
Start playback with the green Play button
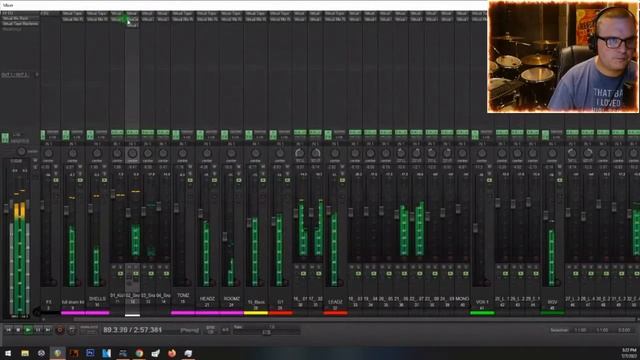28,330
